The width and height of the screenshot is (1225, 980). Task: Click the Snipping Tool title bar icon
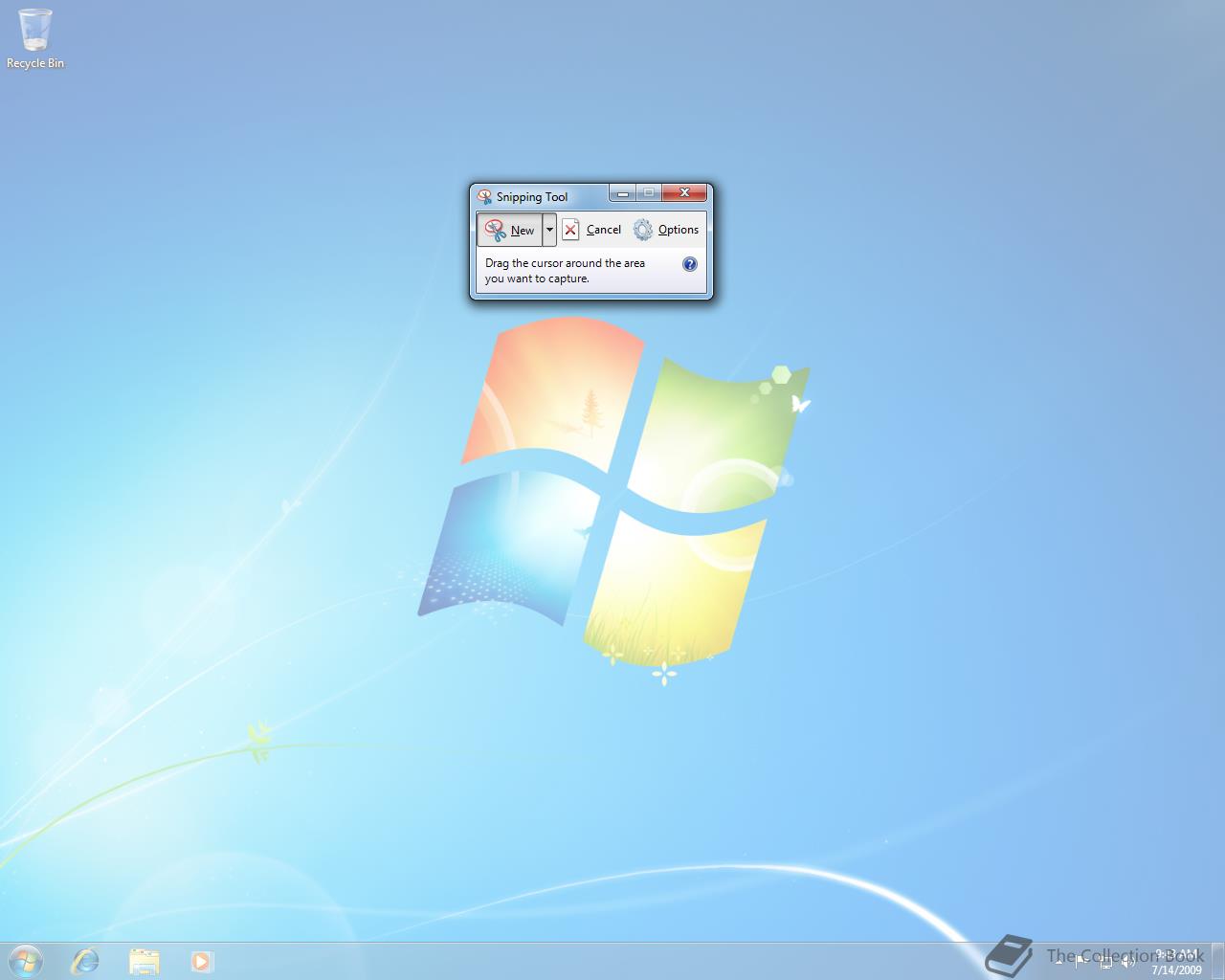point(484,196)
